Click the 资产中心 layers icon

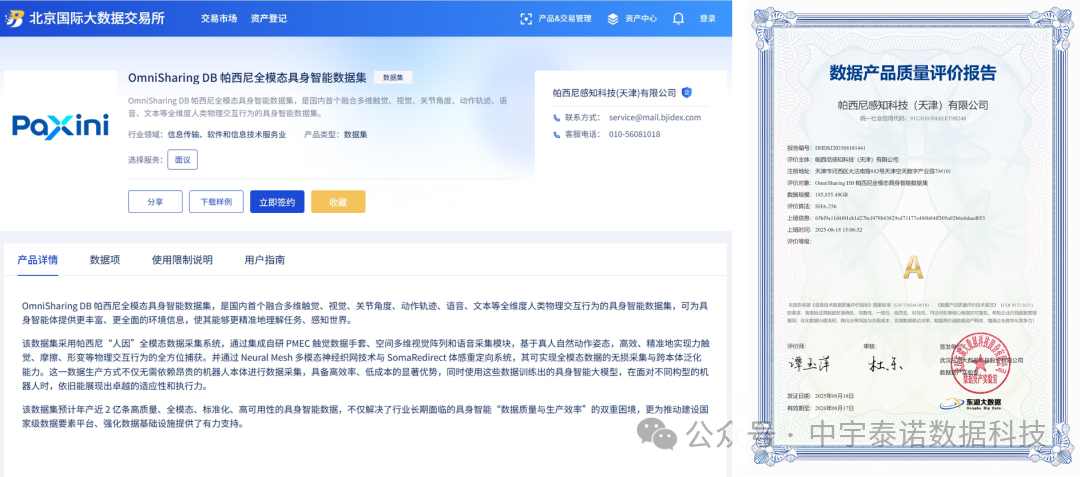tap(613, 19)
